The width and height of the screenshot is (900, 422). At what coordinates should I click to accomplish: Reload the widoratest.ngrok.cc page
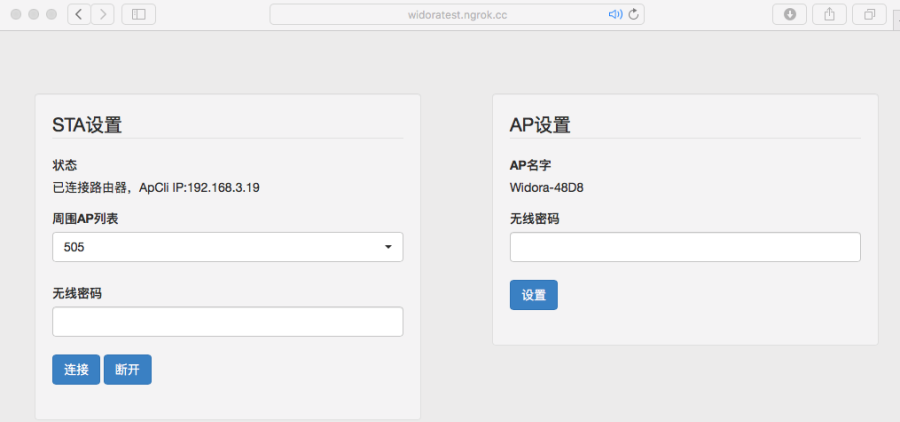point(634,14)
